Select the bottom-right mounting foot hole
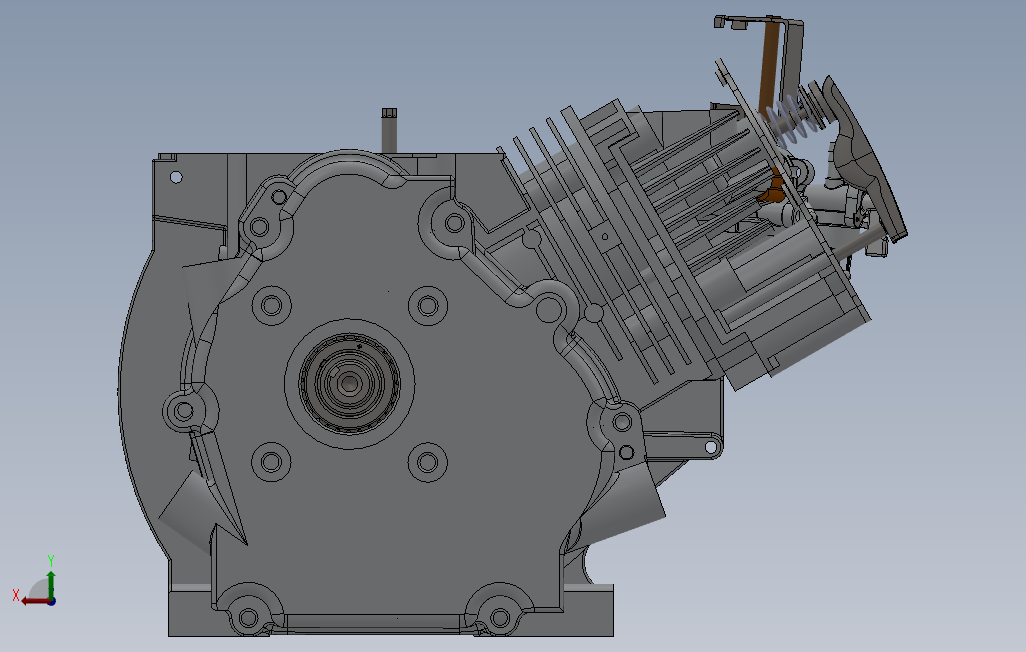 (x=500, y=617)
